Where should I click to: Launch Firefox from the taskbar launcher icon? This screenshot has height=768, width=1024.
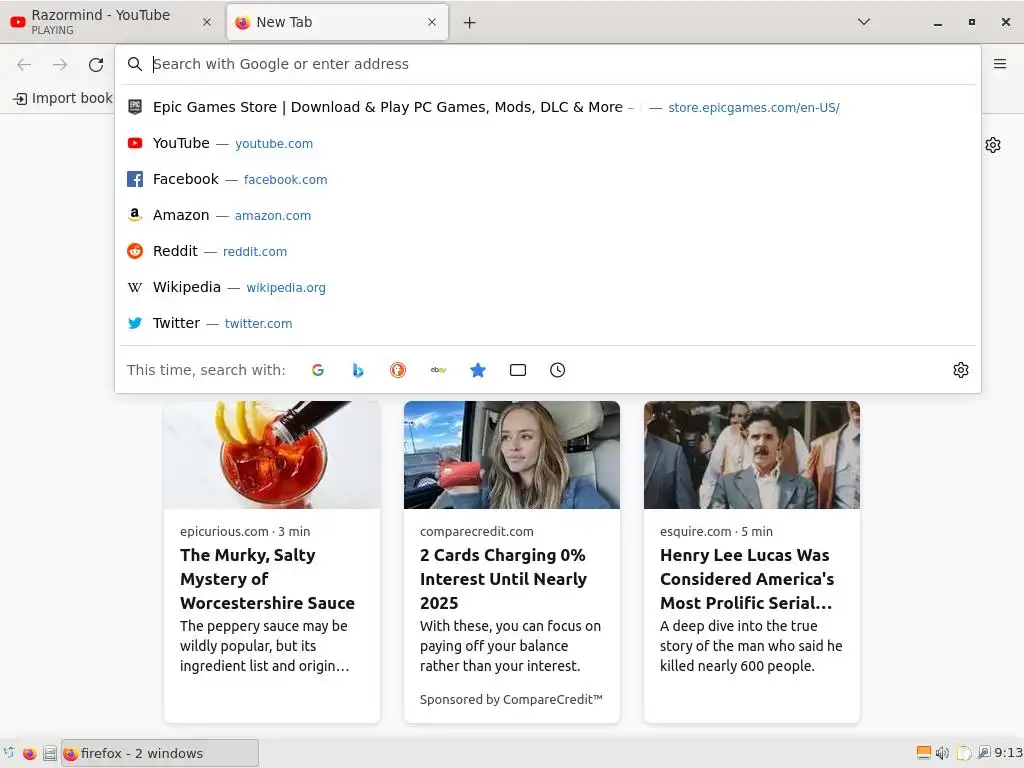pos(29,753)
